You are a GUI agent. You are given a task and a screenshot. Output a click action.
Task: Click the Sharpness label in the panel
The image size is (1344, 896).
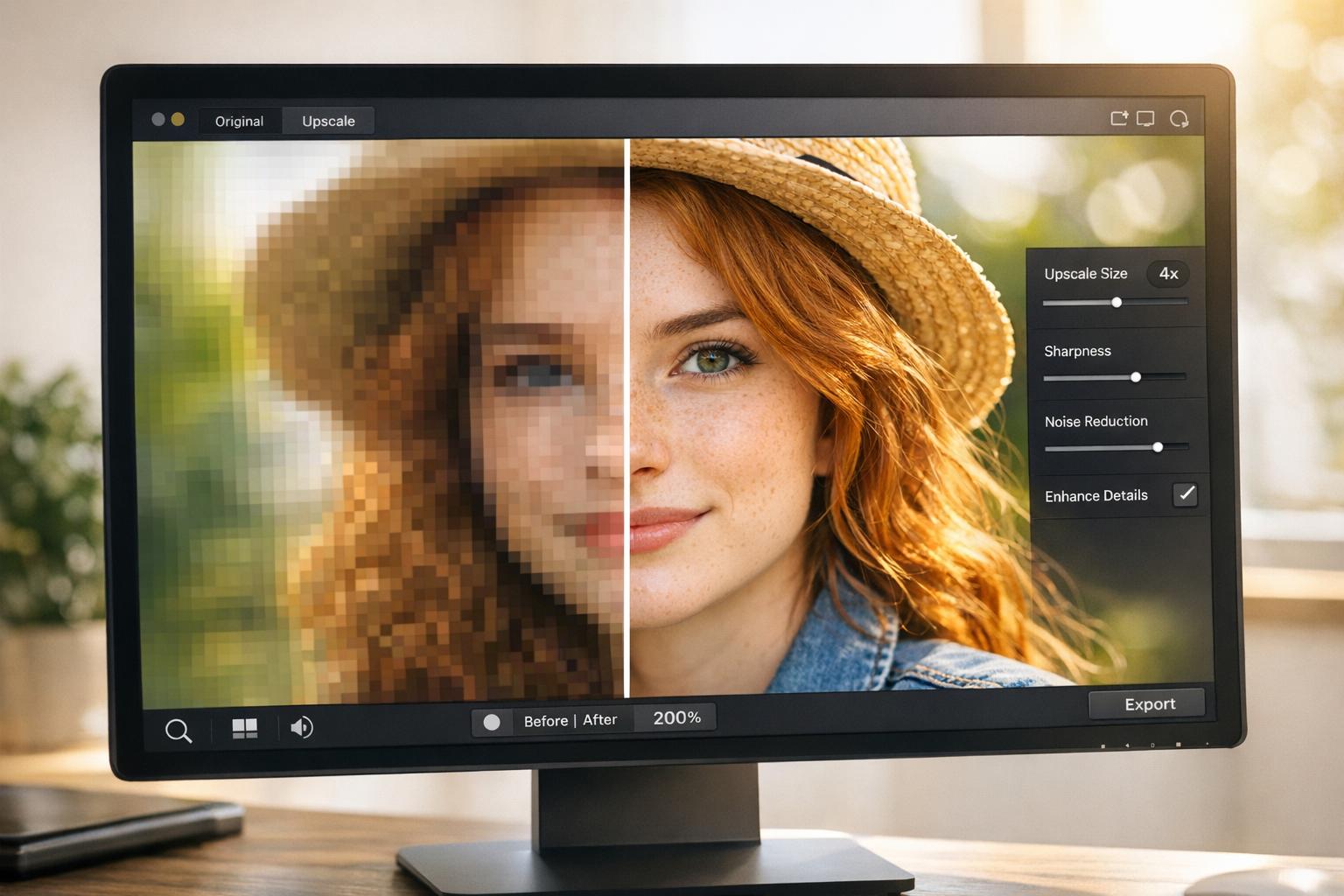point(1077,351)
